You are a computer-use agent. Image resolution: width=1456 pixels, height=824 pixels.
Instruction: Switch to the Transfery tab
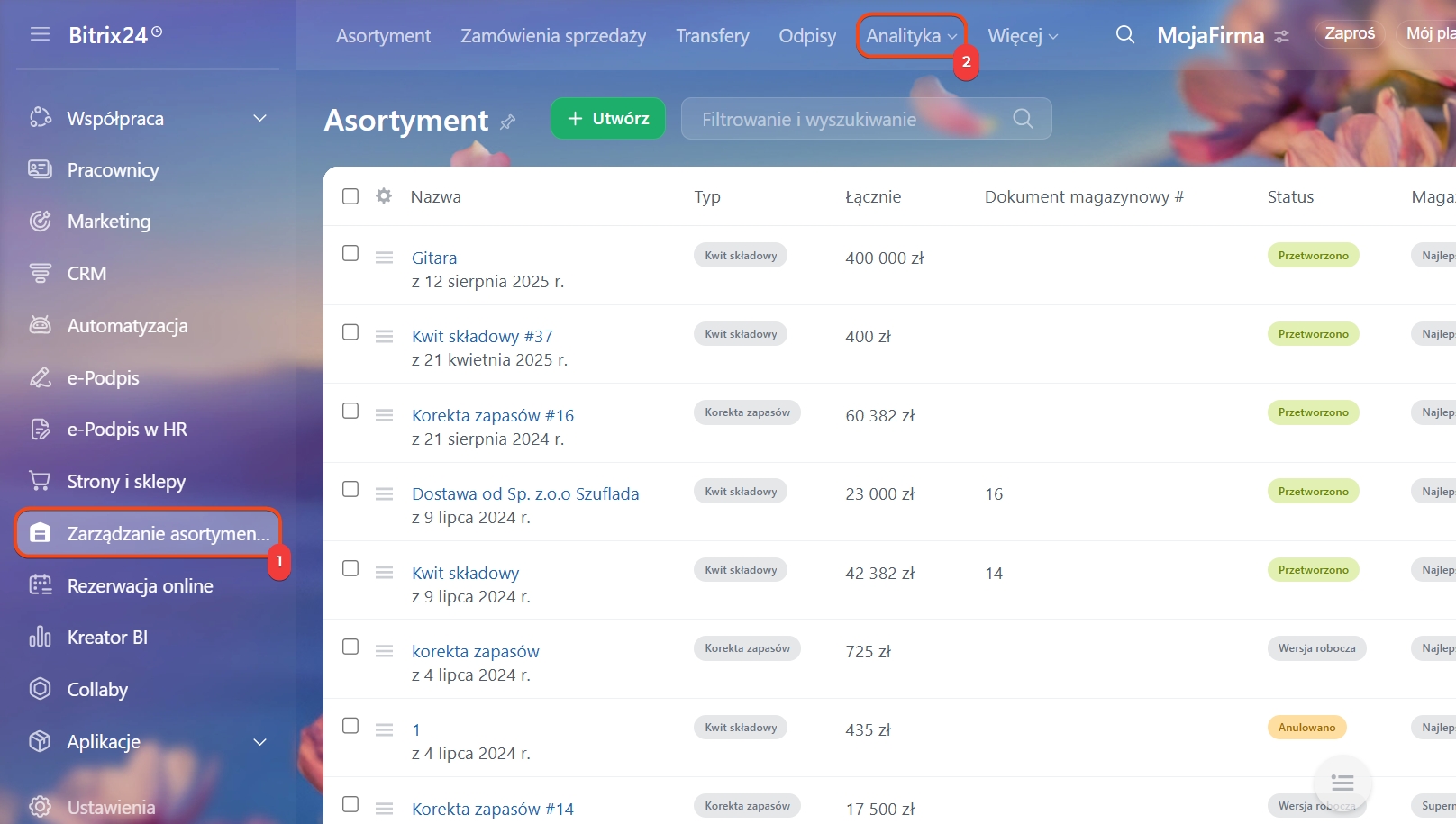click(x=712, y=36)
